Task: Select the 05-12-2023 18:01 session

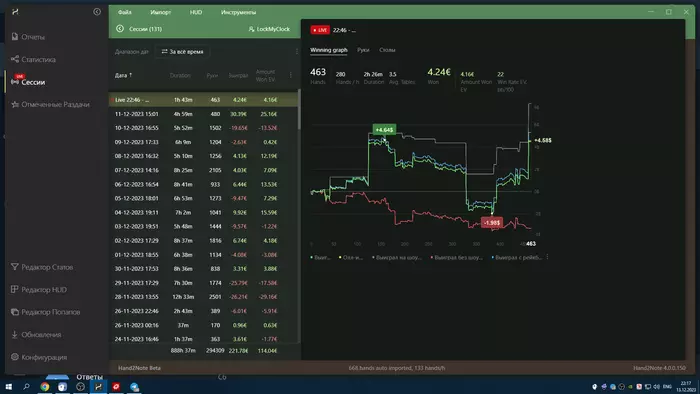Action: [203, 198]
